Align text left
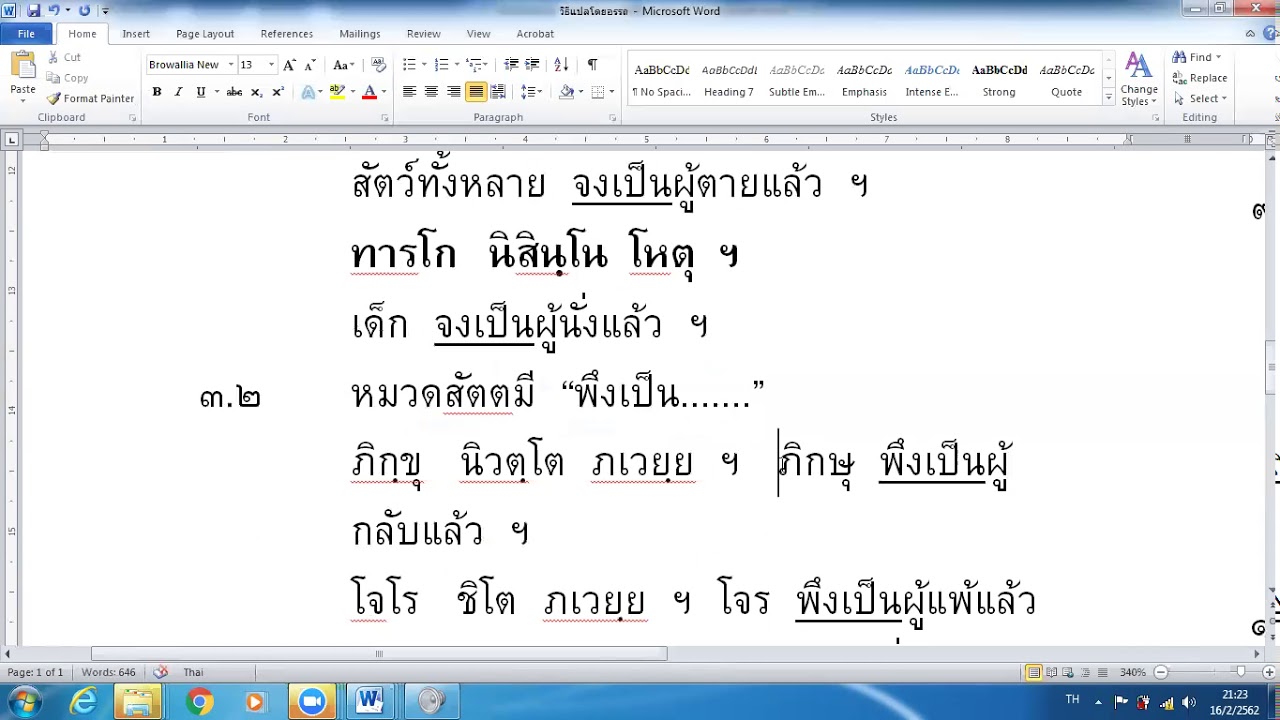1280x720 pixels. click(409, 92)
